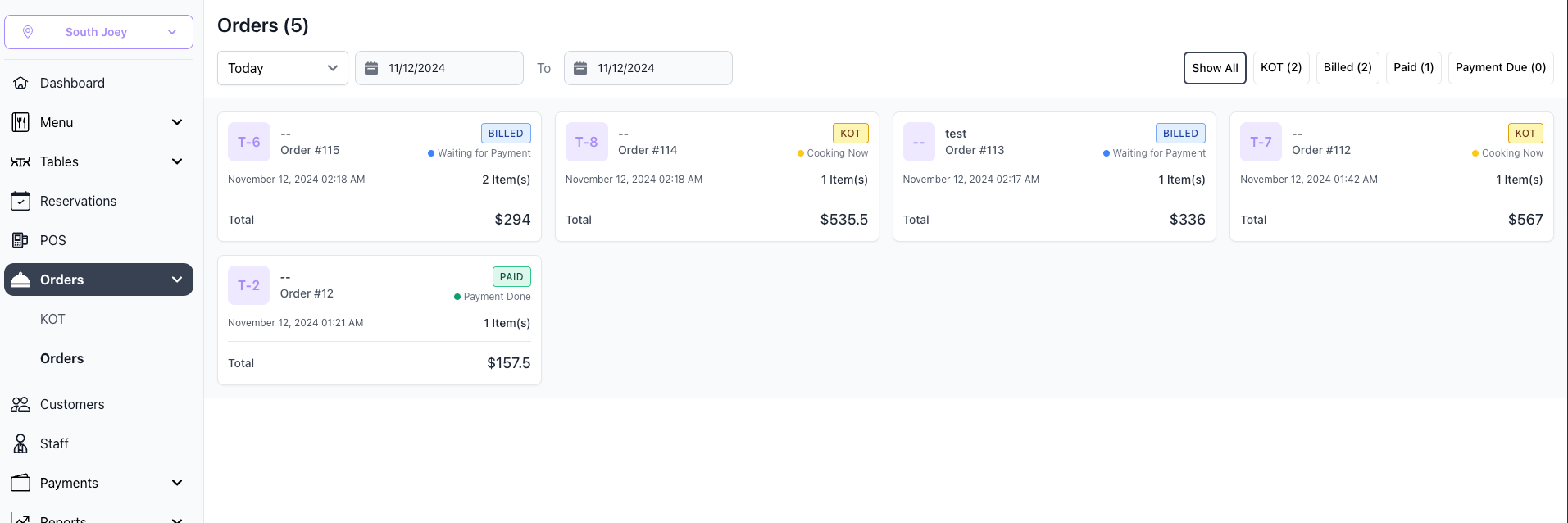Click the T-7 table badge
This screenshot has width=1568, height=523.
click(1261, 142)
